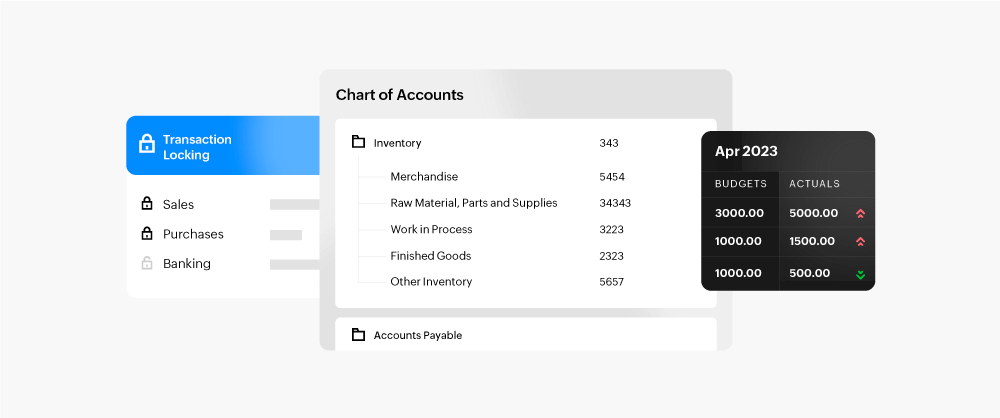
Task: Click the Apr 2023 period heading
Action: click(x=746, y=152)
